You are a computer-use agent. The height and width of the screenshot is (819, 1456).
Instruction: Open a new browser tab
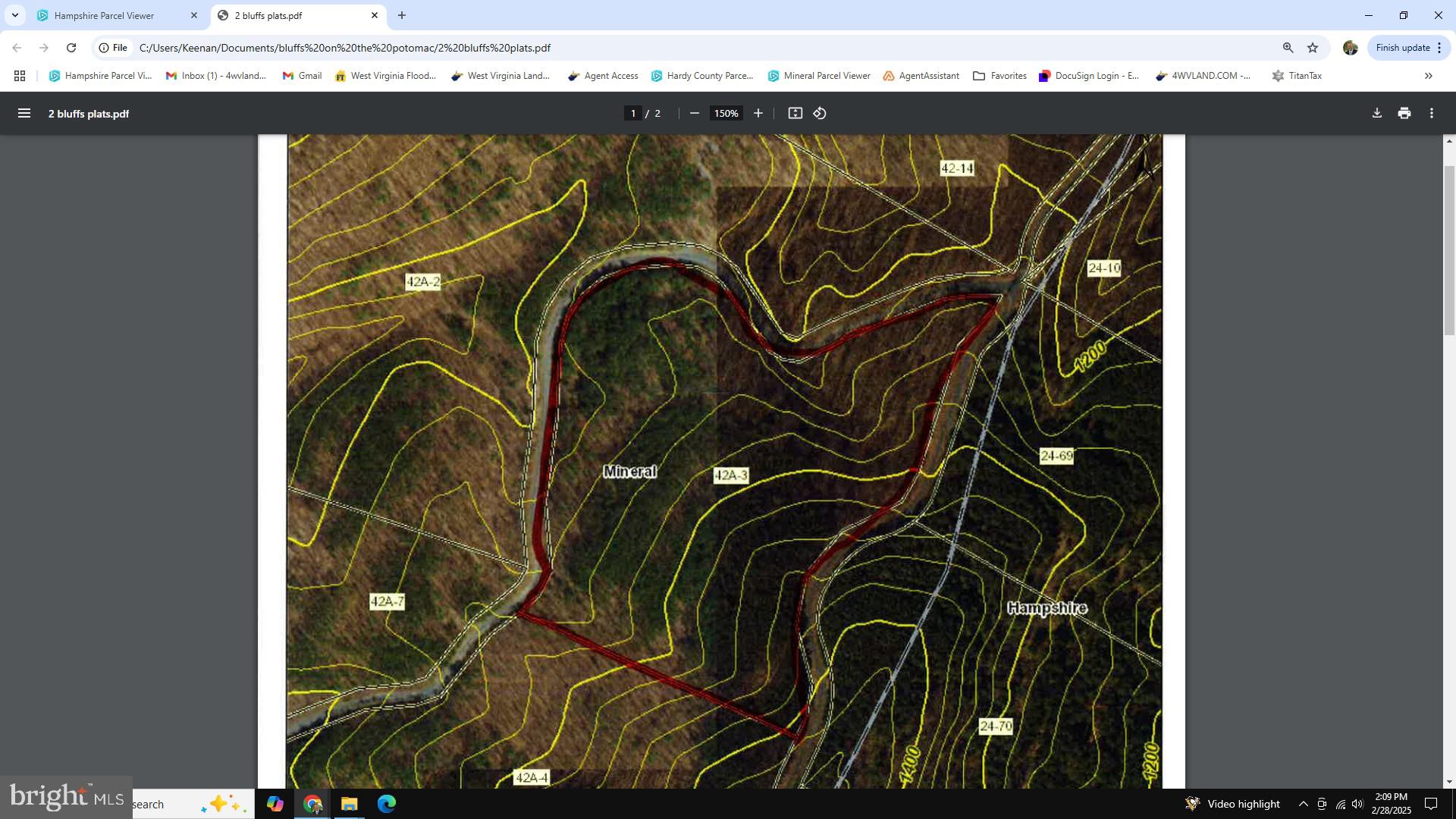tap(402, 15)
